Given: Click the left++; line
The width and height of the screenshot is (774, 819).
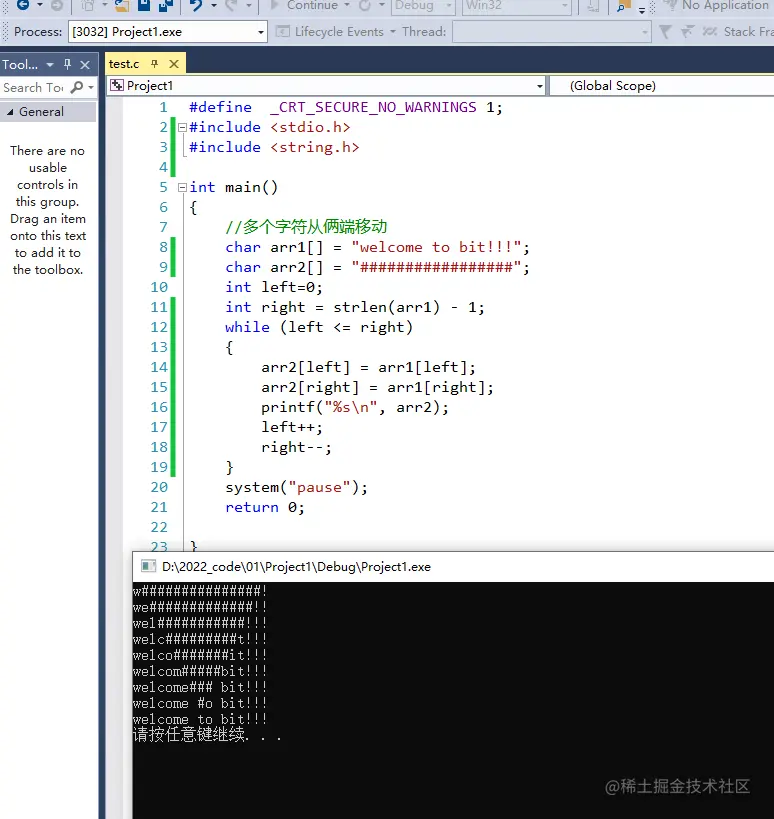Looking at the screenshot, I should 292,427.
